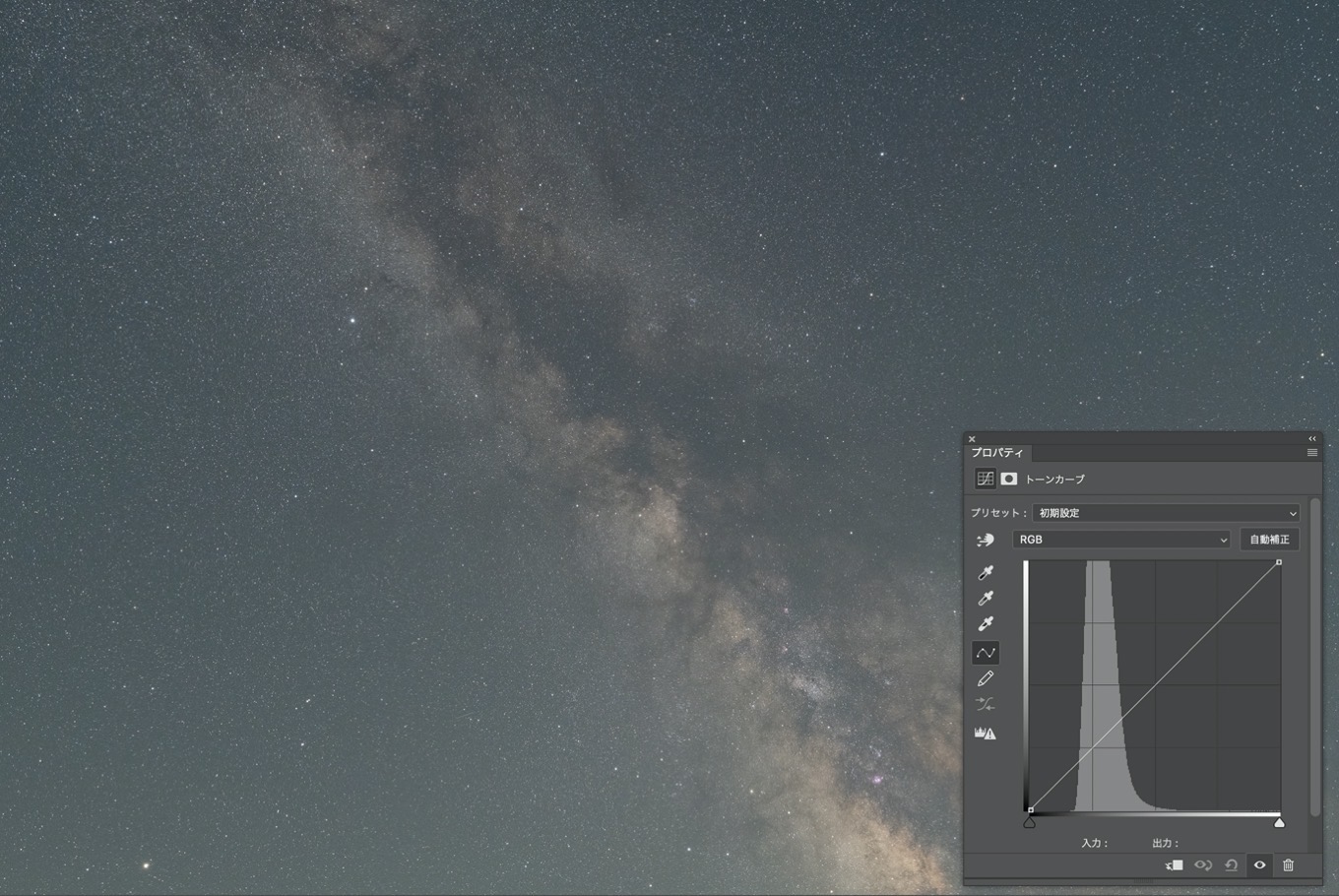The width and height of the screenshot is (1339, 896).
Task: Click the black input slider triangle
Action: (x=1029, y=822)
